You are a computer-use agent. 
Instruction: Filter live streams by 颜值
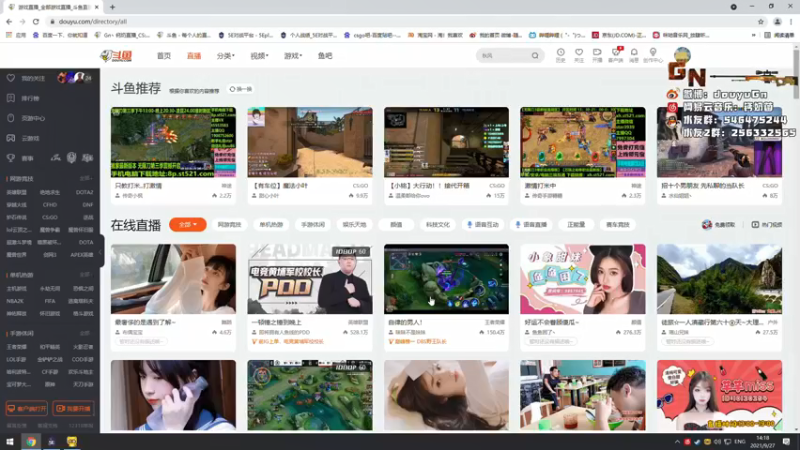(396, 224)
